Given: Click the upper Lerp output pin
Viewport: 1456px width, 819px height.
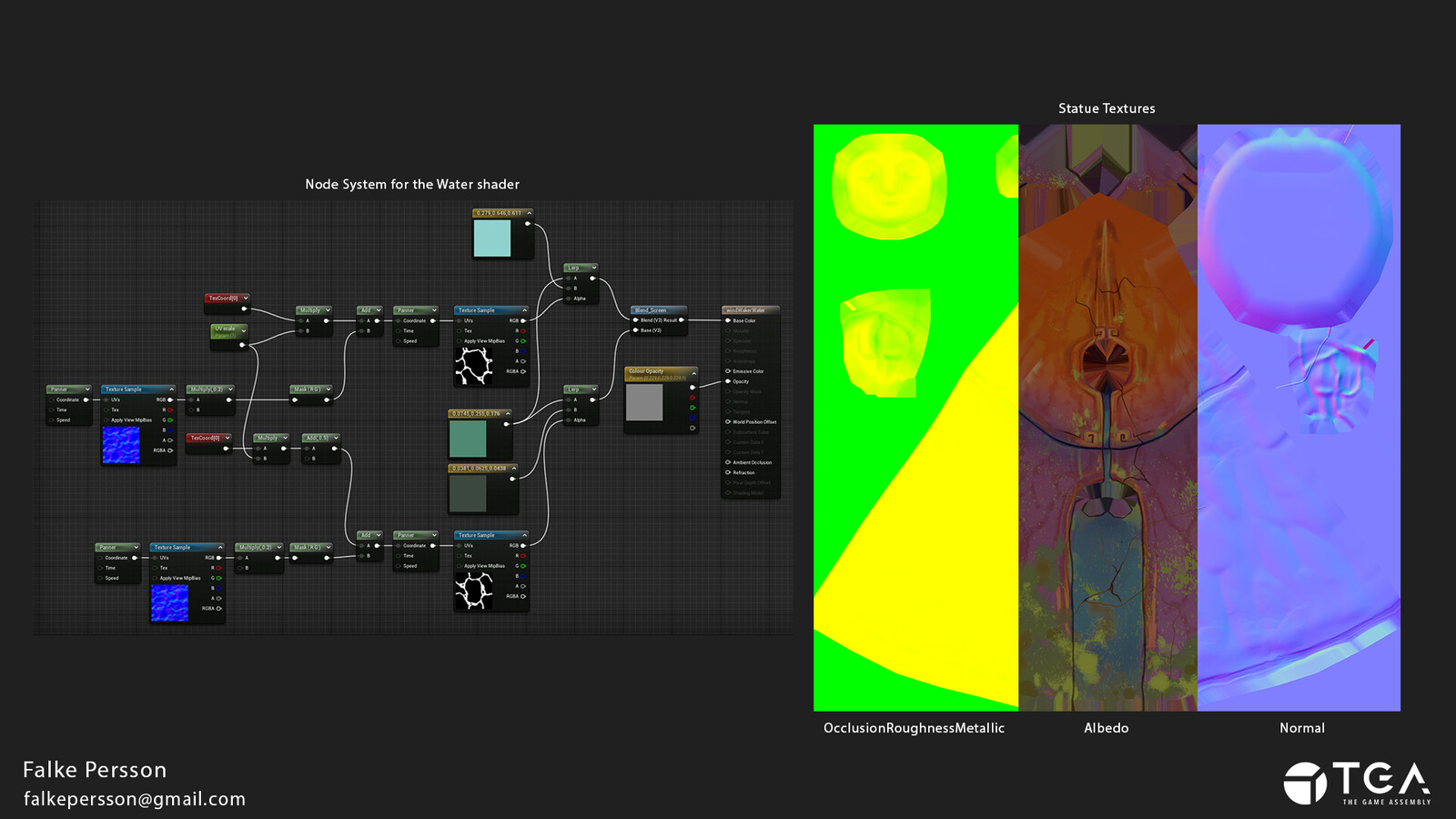Looking at the screenshot, I should (x=593, y=278).
